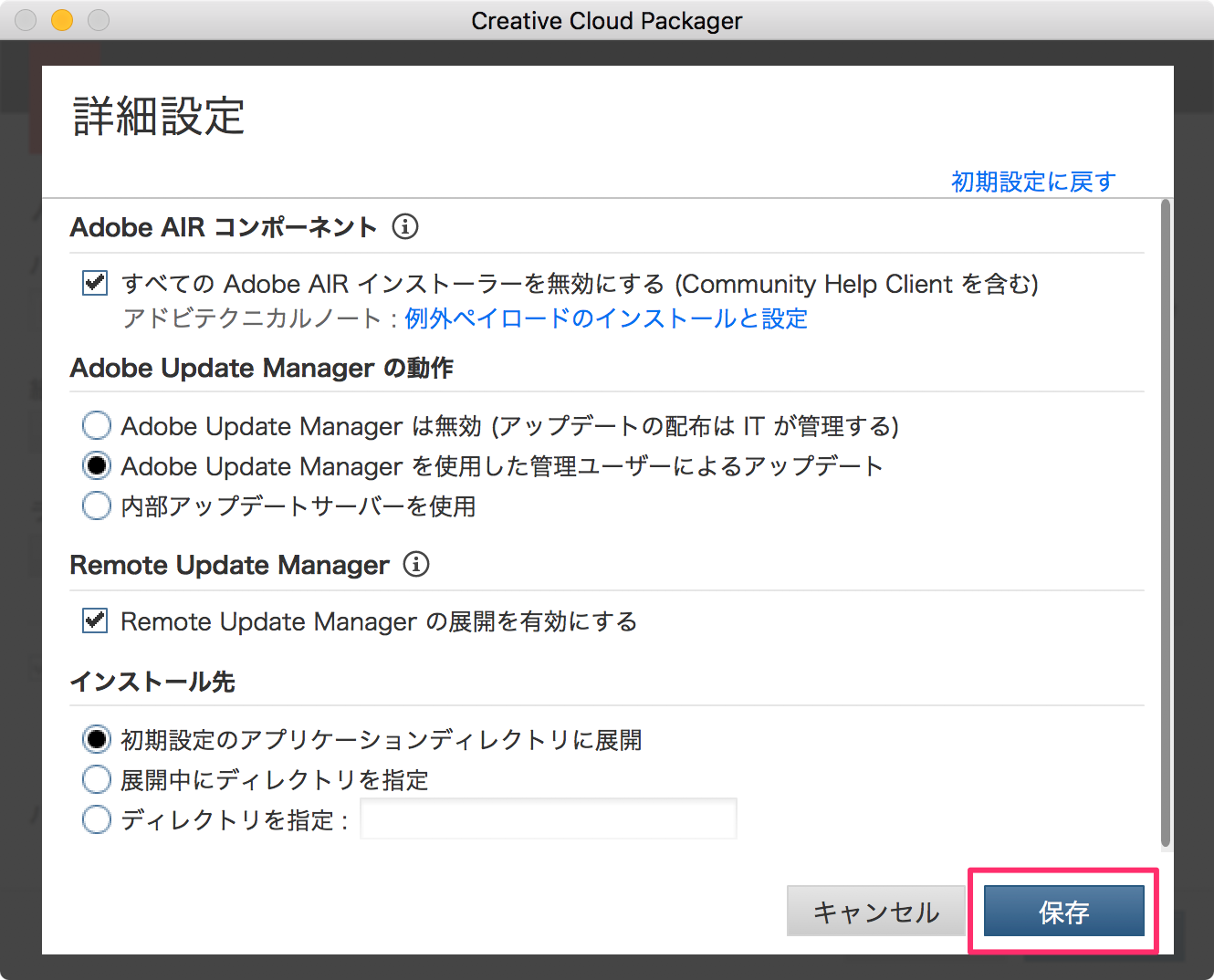The width and height of the screenshot is (1214, 980).
Task: Choose 展開中にディレクトリを指定 radio button
Action: 97,779
